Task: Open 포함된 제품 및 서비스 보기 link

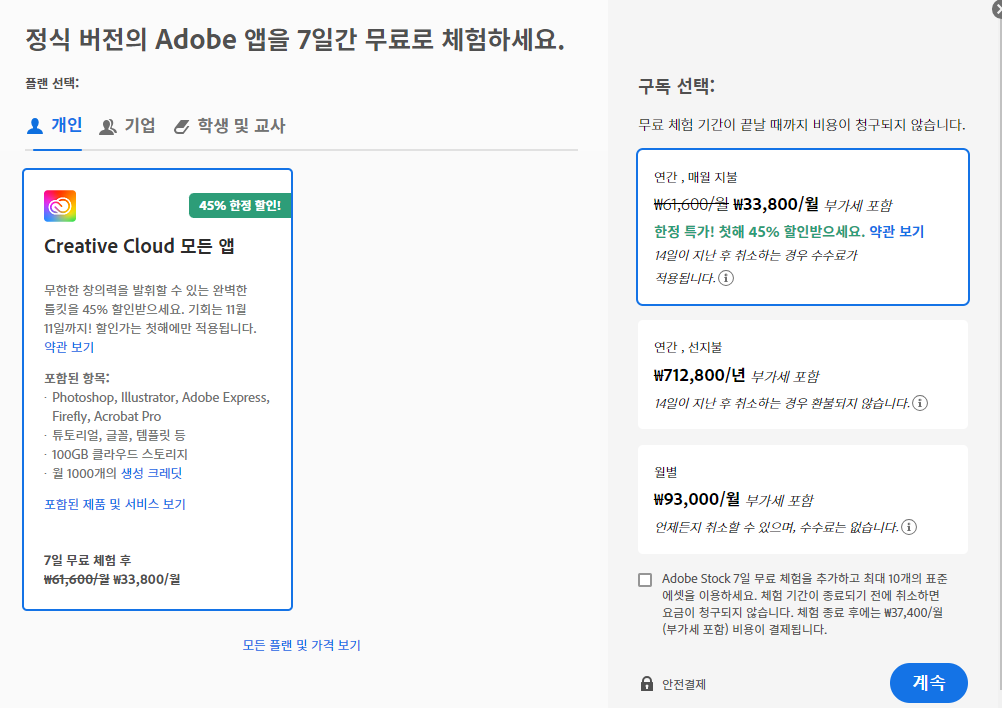Action: click(115, 504)
